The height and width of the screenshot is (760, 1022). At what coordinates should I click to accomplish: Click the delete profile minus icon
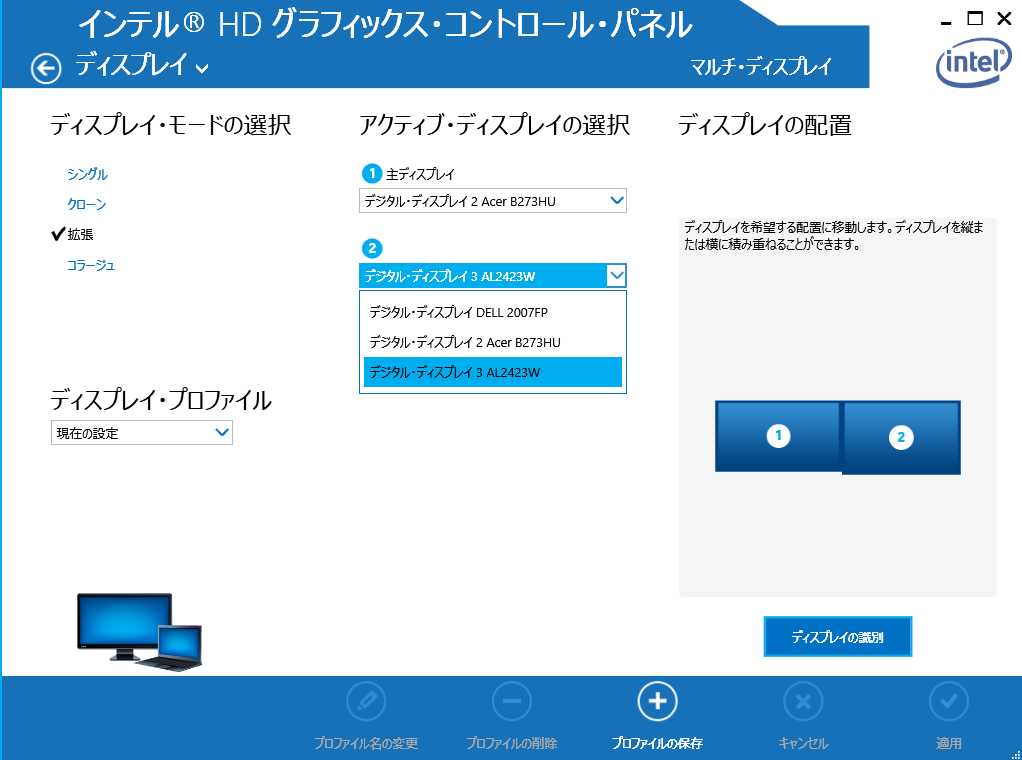[511, 701]
